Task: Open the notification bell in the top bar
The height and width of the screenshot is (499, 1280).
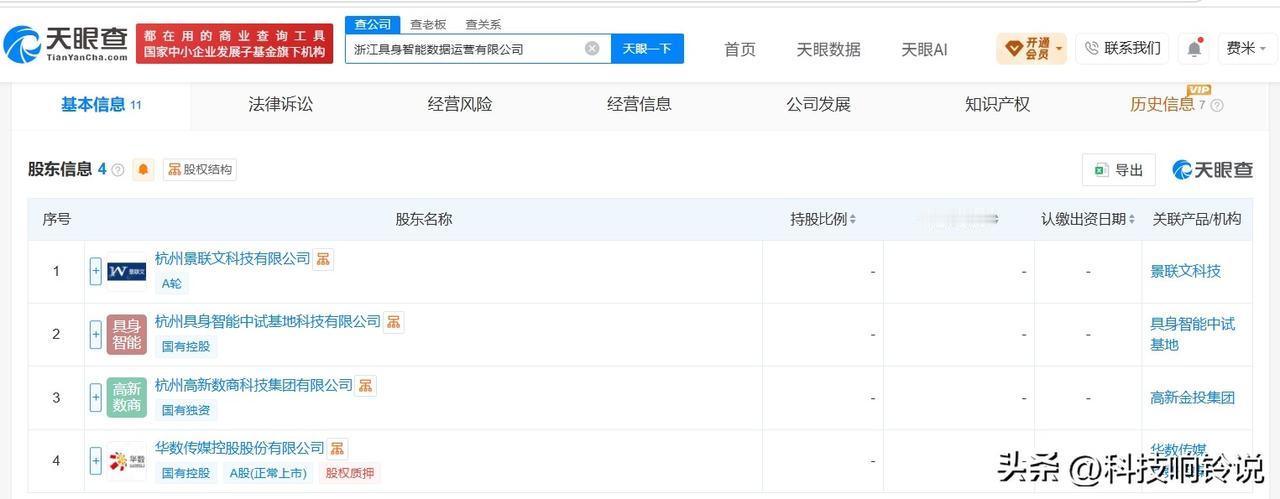Action: (x=1194, y=48)
